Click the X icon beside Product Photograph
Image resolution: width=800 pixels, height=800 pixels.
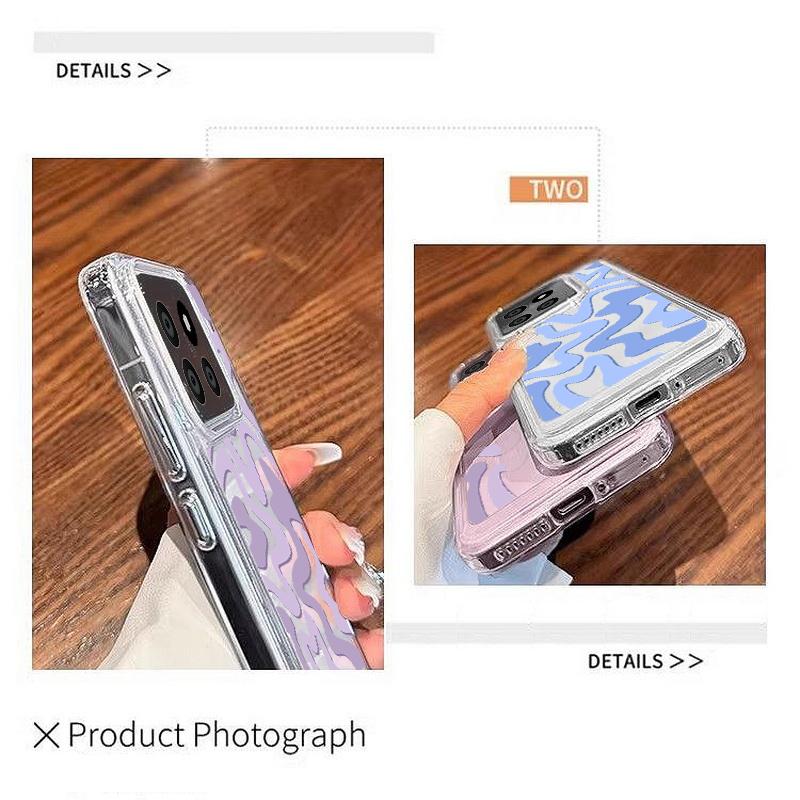pyautogui.click(x=46, y=735)
